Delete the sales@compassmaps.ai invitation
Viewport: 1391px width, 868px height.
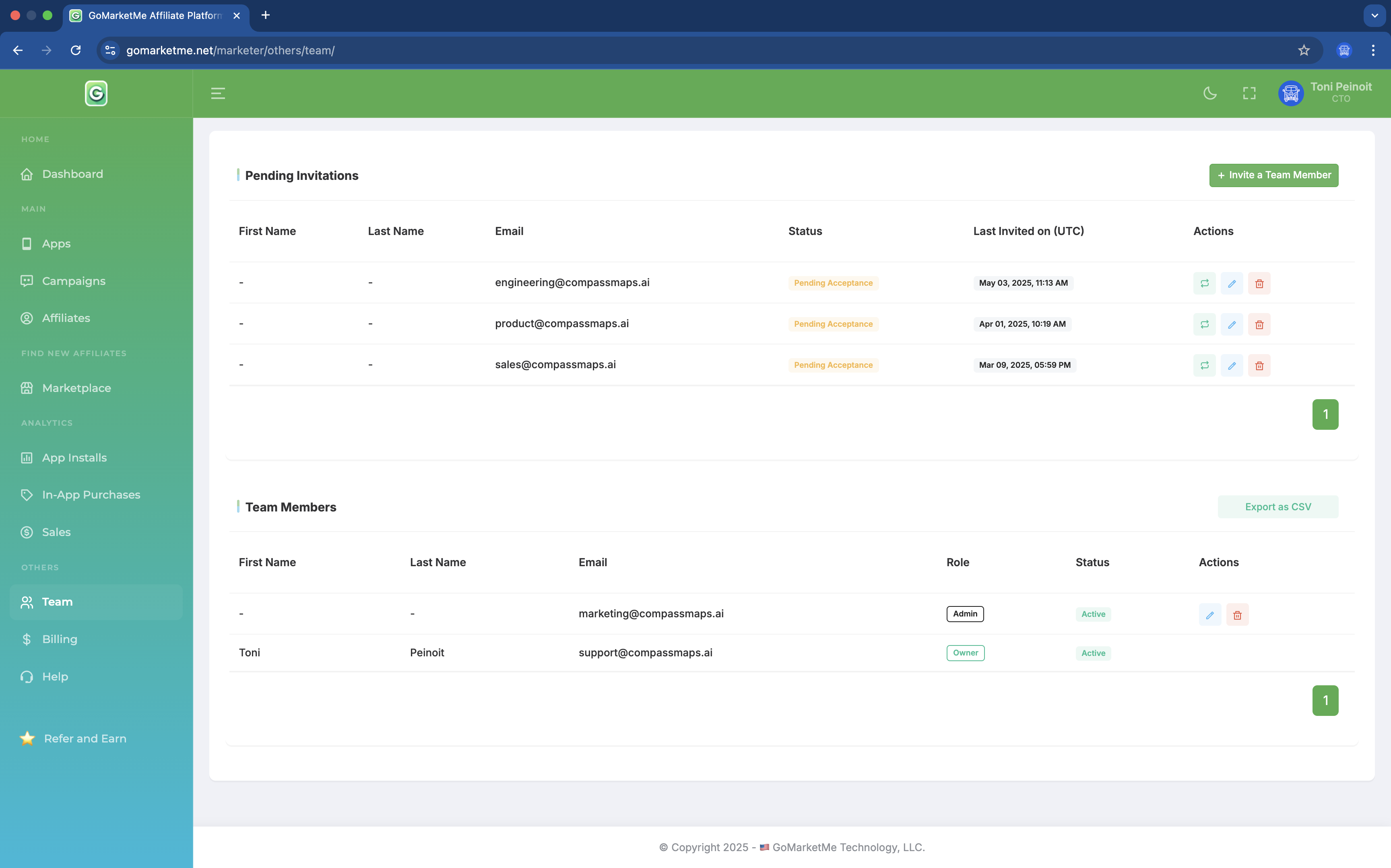click(x=1259, y=366)
